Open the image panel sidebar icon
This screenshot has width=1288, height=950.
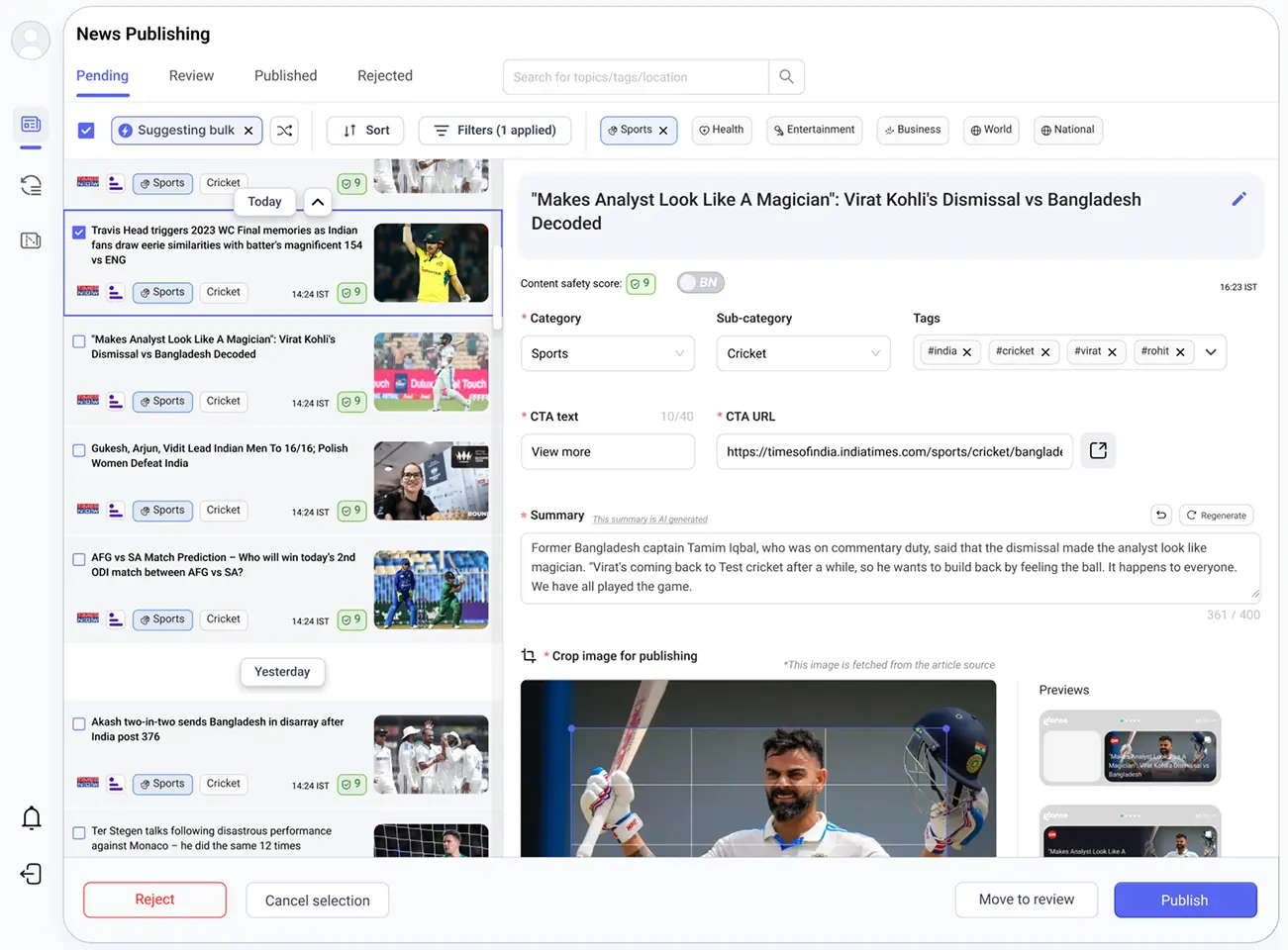(x=31, y=240)
